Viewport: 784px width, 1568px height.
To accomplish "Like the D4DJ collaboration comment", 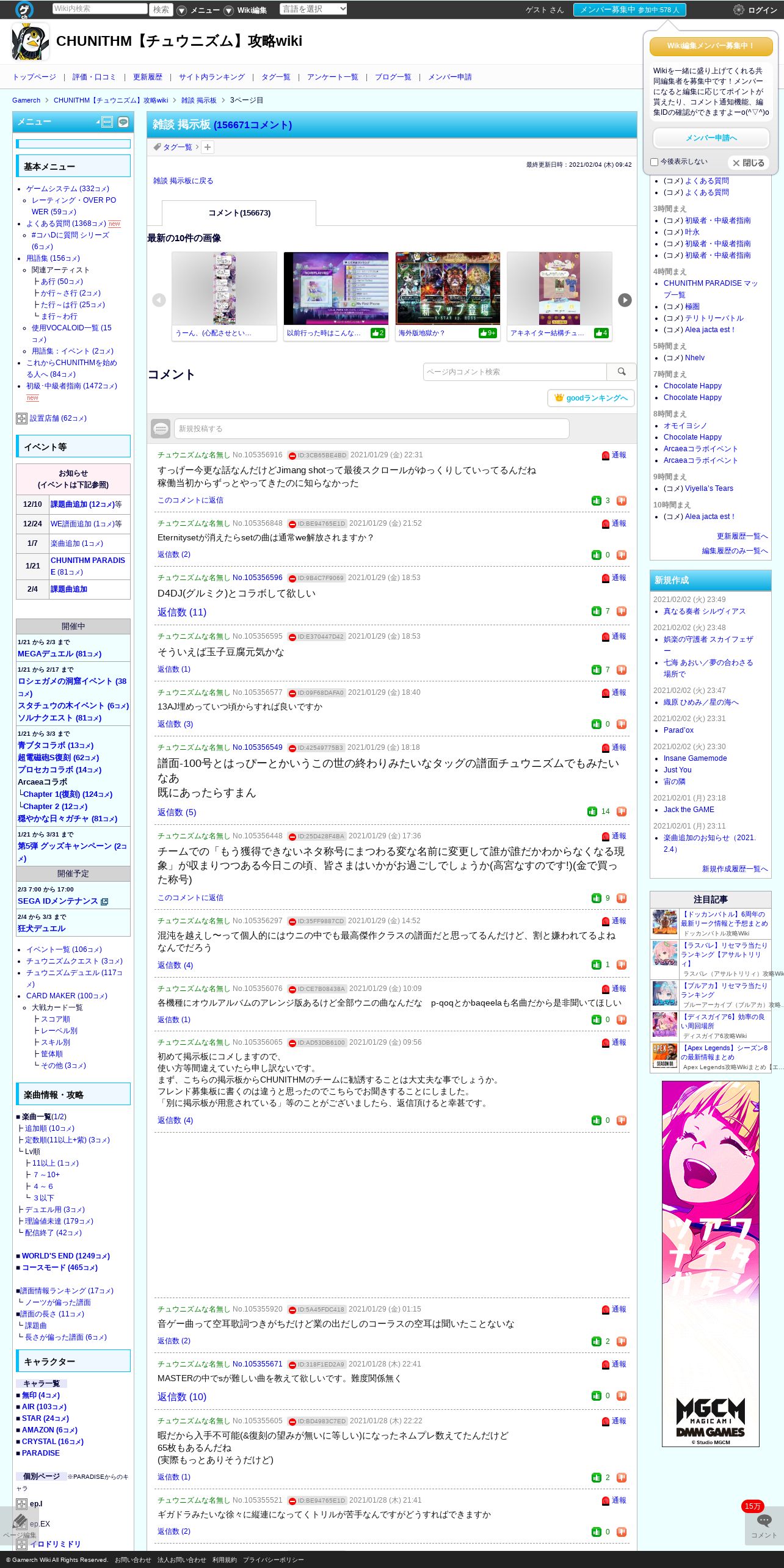I will [x=597, y=611].
